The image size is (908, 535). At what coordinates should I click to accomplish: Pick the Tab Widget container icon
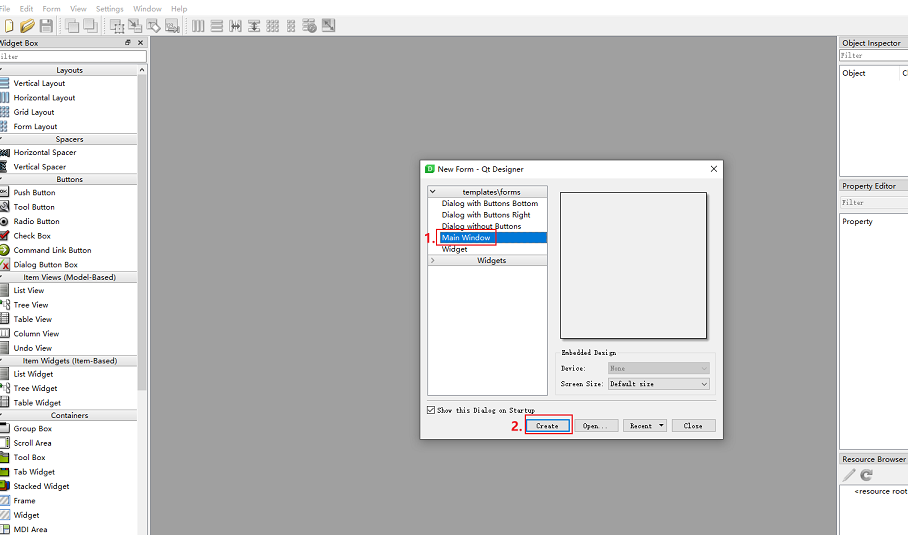tap(5, 471)
